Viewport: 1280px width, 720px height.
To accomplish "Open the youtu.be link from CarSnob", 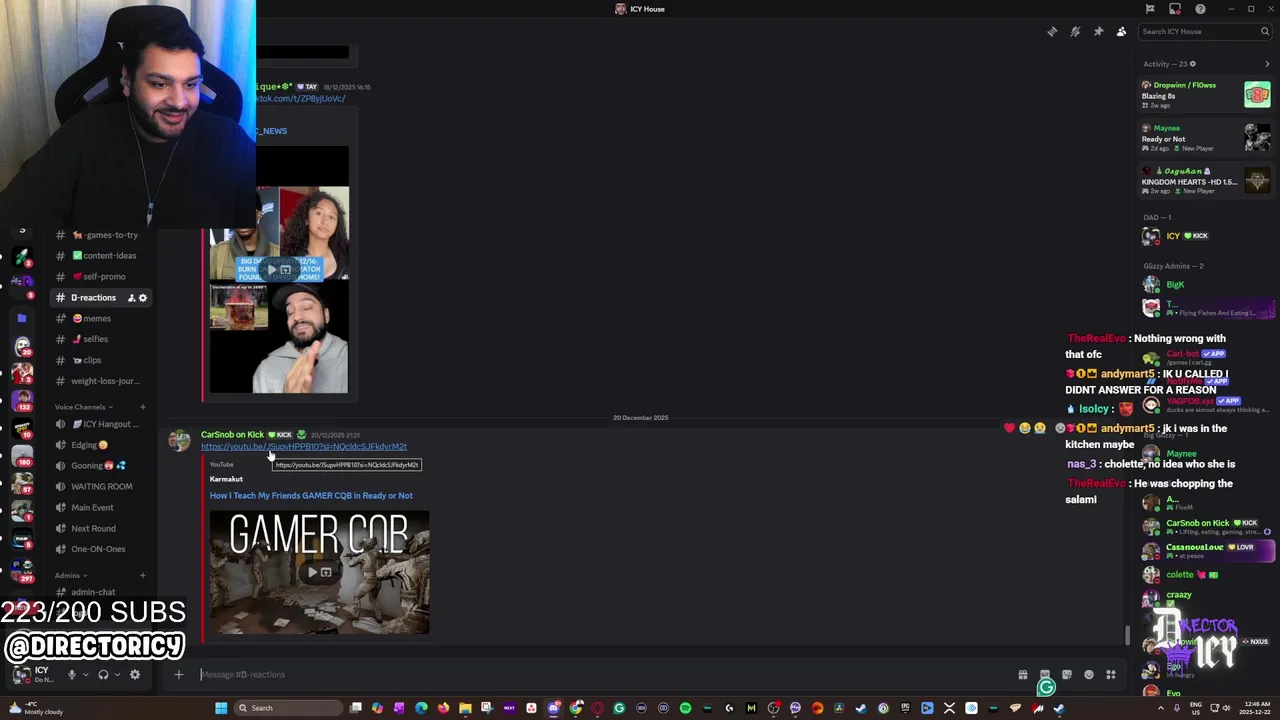I will click(304, 447).
